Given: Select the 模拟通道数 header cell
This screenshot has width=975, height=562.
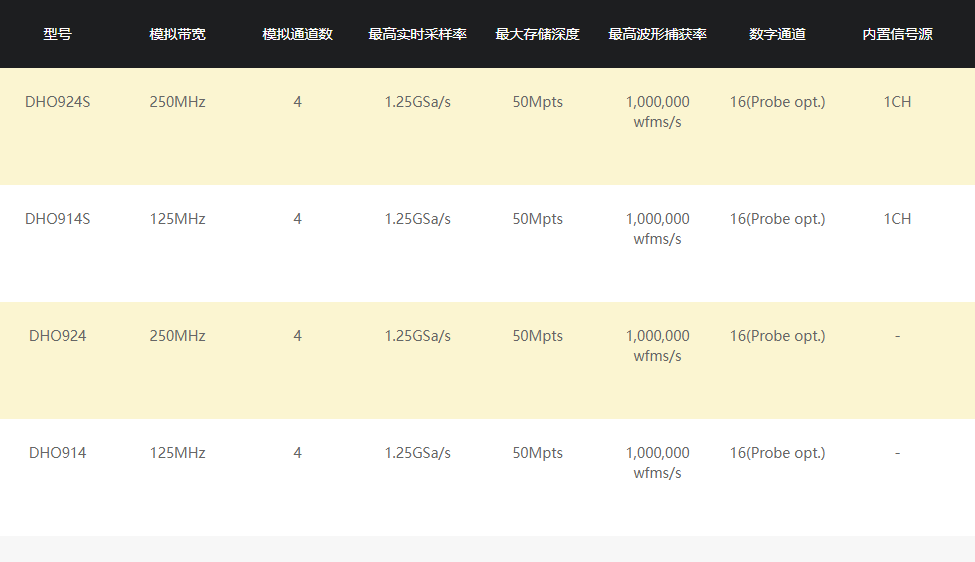Looking at the screenshot, I should pos(297,34).
